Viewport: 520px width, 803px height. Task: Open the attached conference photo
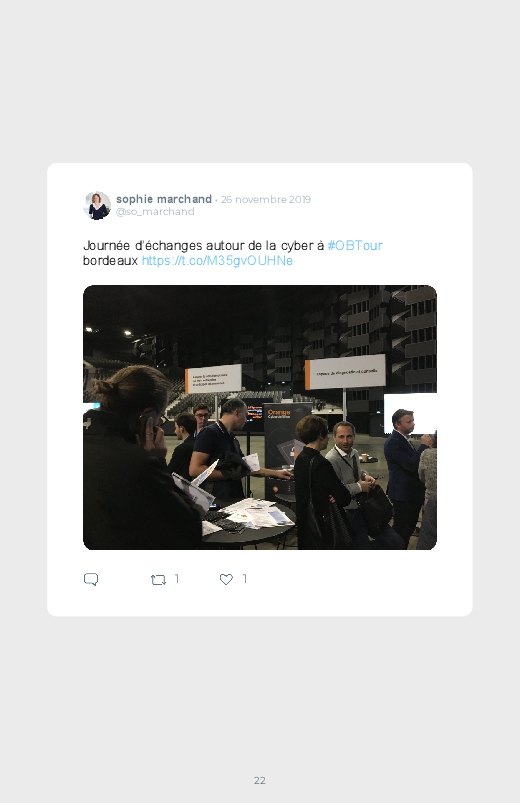click(260, 417)
